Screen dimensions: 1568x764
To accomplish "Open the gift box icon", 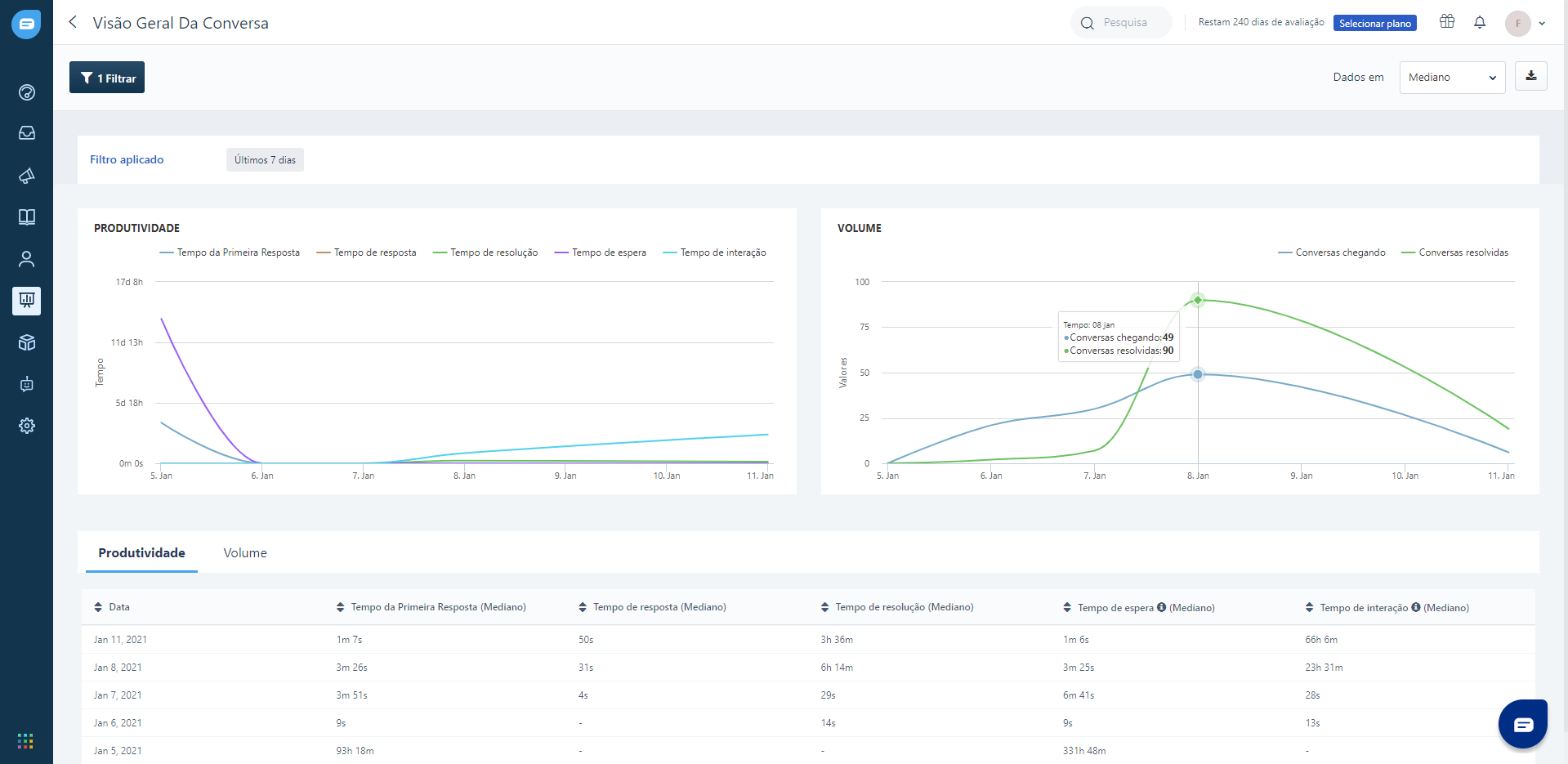I will 1447,22.
